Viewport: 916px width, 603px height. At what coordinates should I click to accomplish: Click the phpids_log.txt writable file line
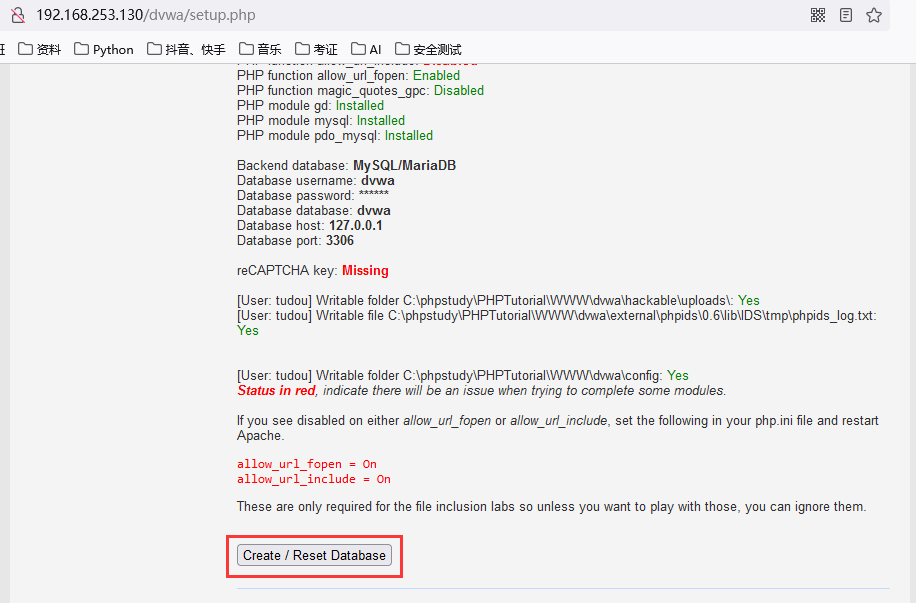pyautogui.click(x=556, y=323)
